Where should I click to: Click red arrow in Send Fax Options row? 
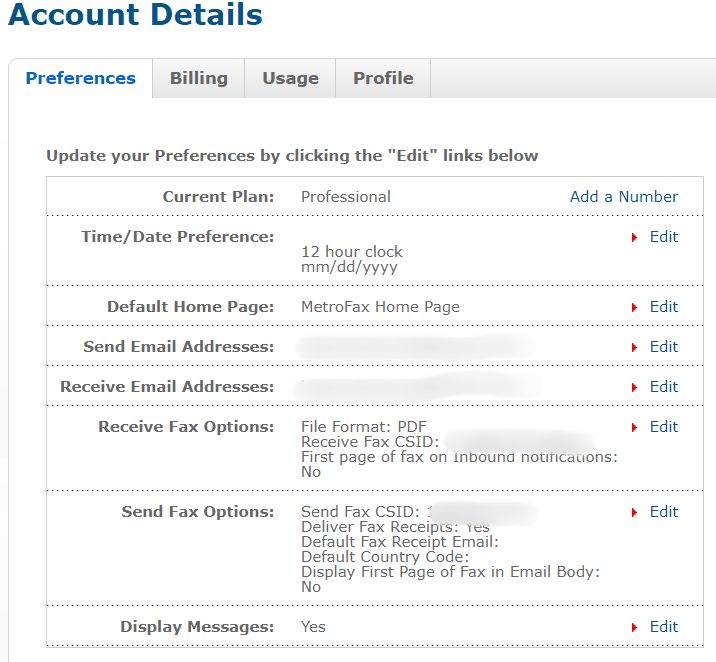[x=635, y=513]
